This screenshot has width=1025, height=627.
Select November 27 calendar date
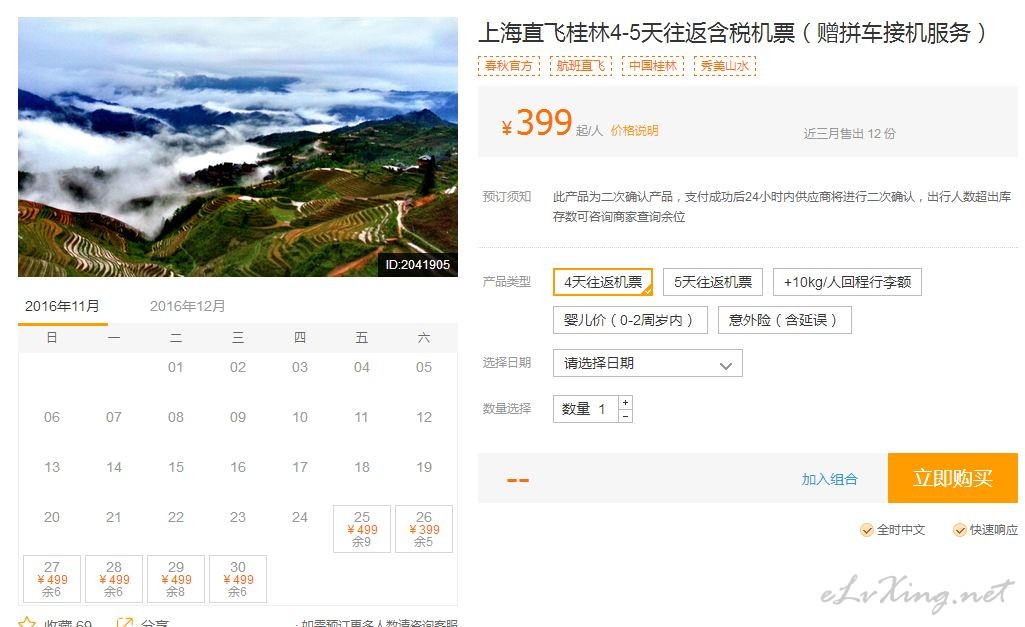tap(52, 579)
